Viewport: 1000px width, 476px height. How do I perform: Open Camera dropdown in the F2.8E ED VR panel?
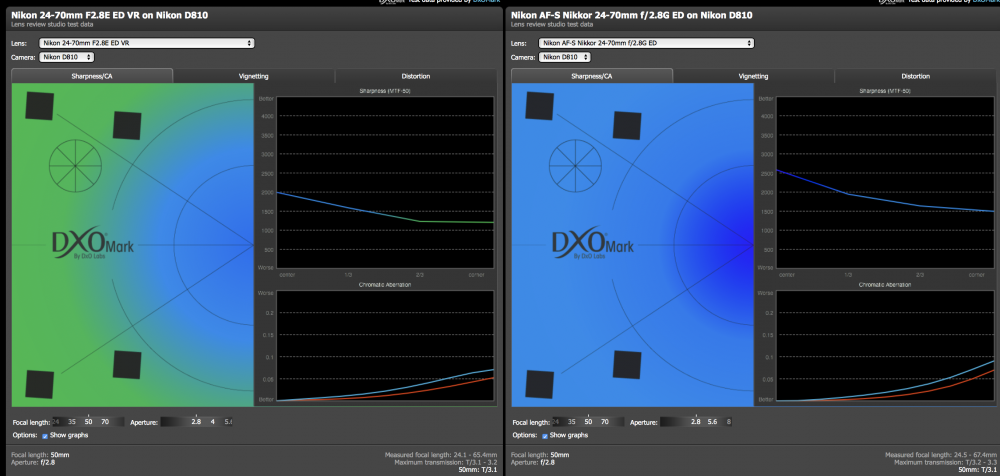[66, 57]
